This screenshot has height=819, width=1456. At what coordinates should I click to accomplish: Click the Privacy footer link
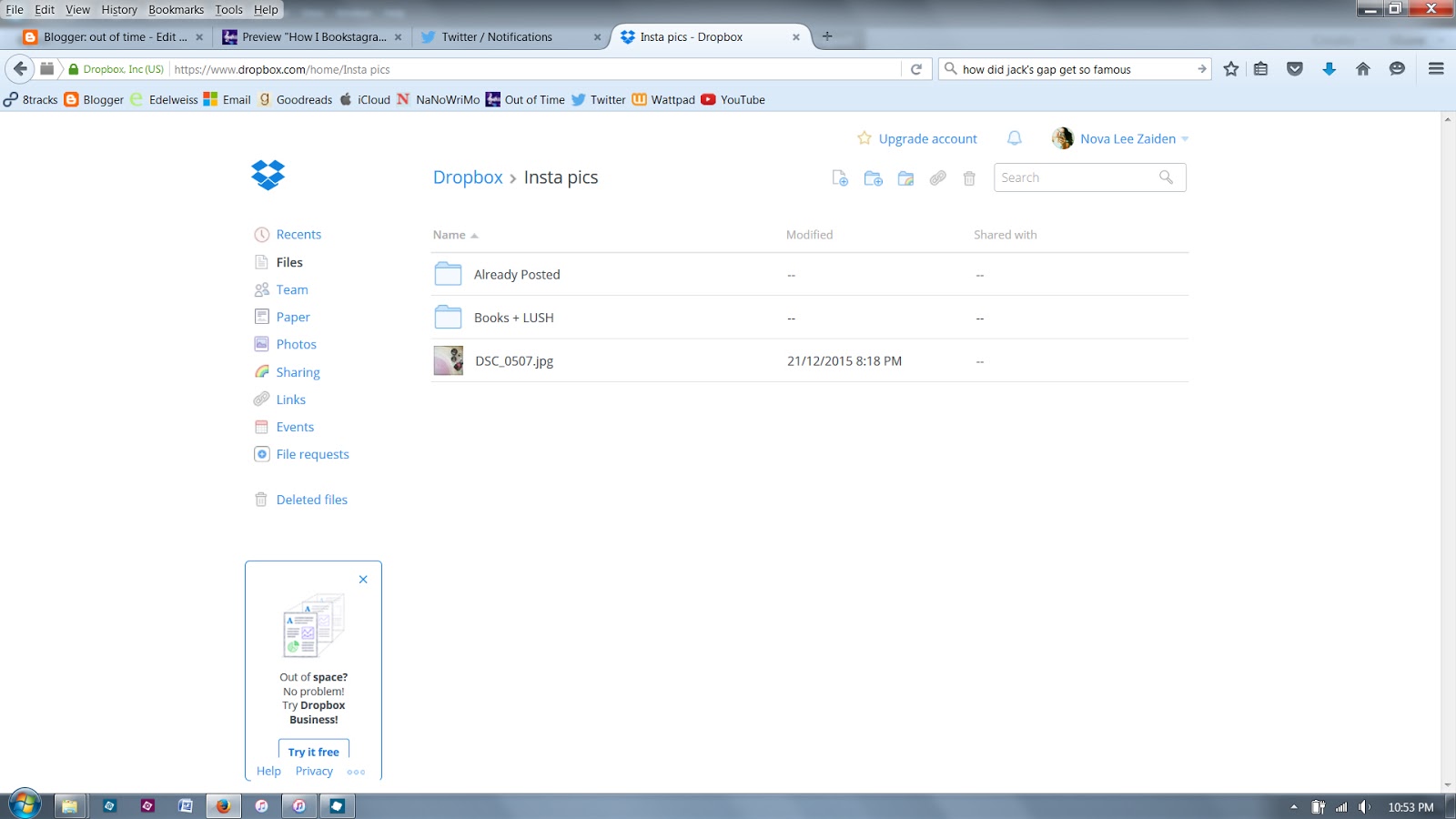[x=314, y=772]
